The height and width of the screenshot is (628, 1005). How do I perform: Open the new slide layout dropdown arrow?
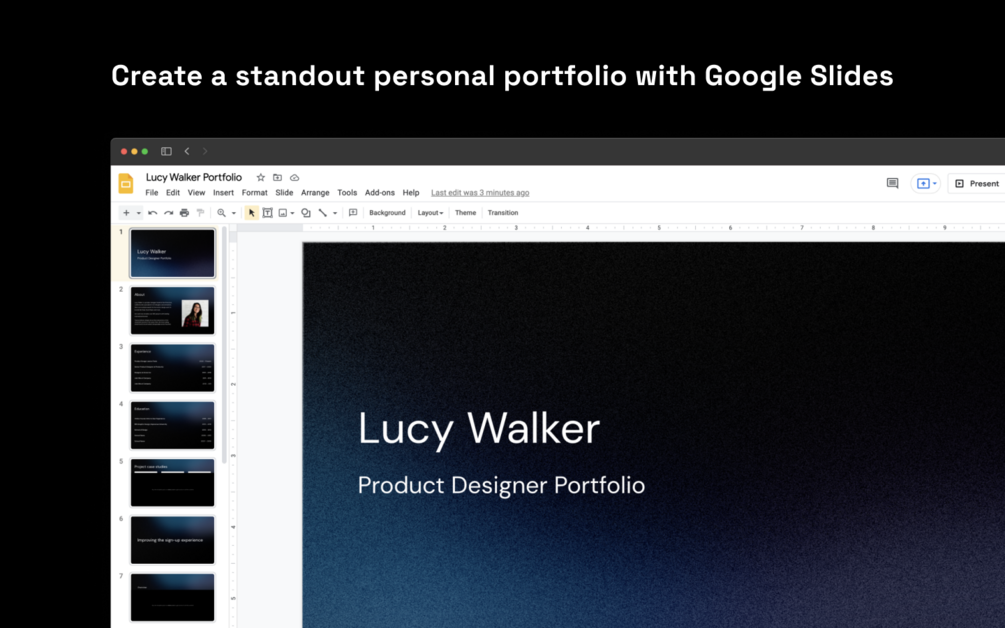point(138,213)
